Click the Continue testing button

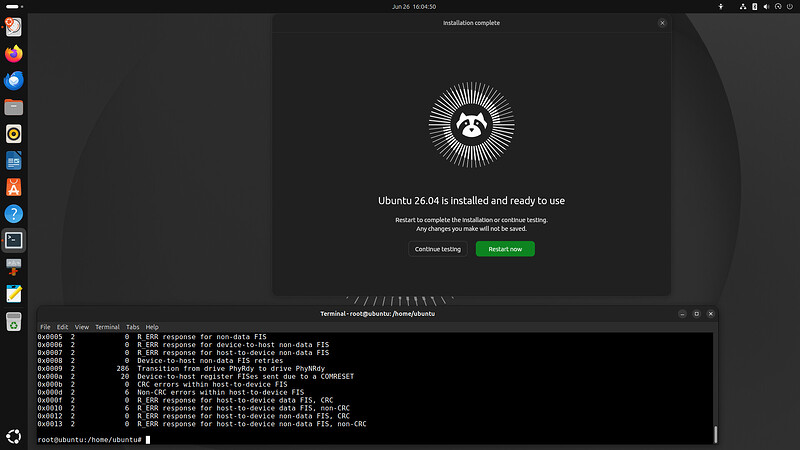point(438,249)
